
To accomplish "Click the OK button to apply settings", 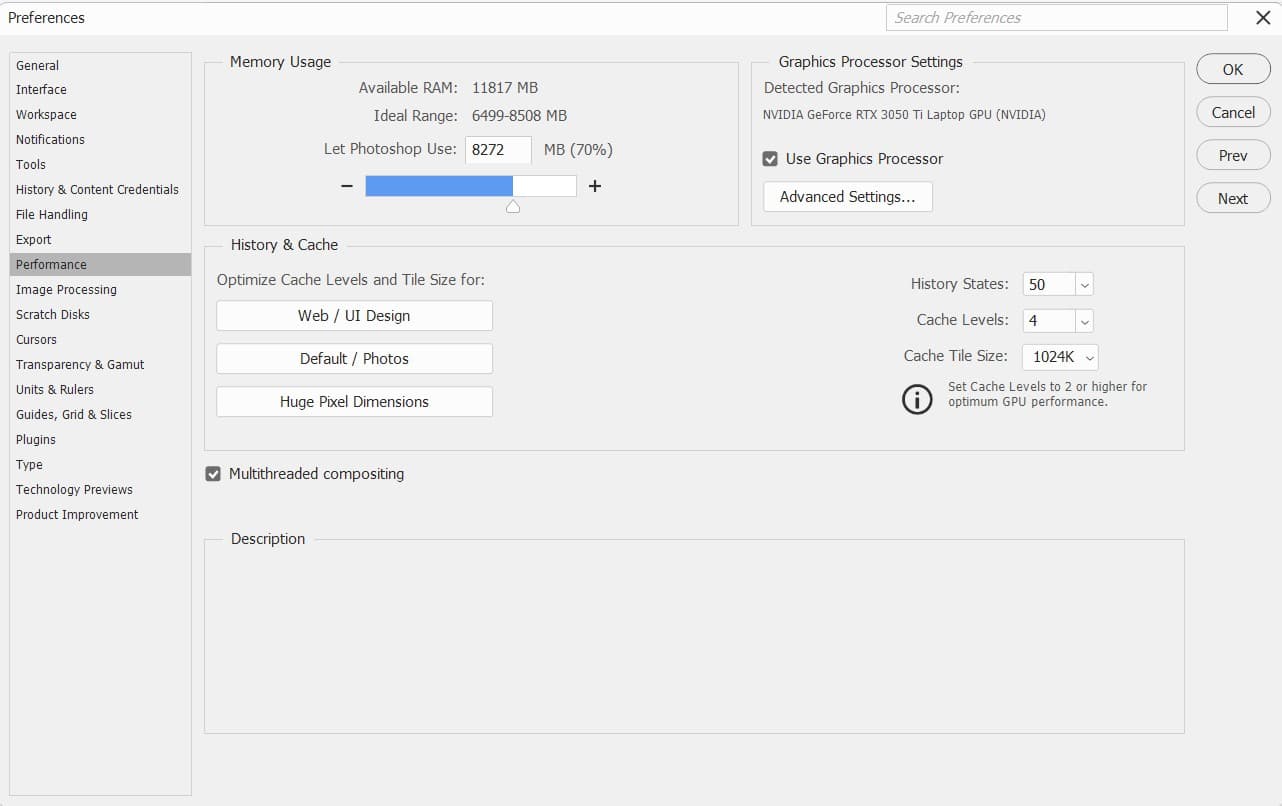I will 1232,68.
